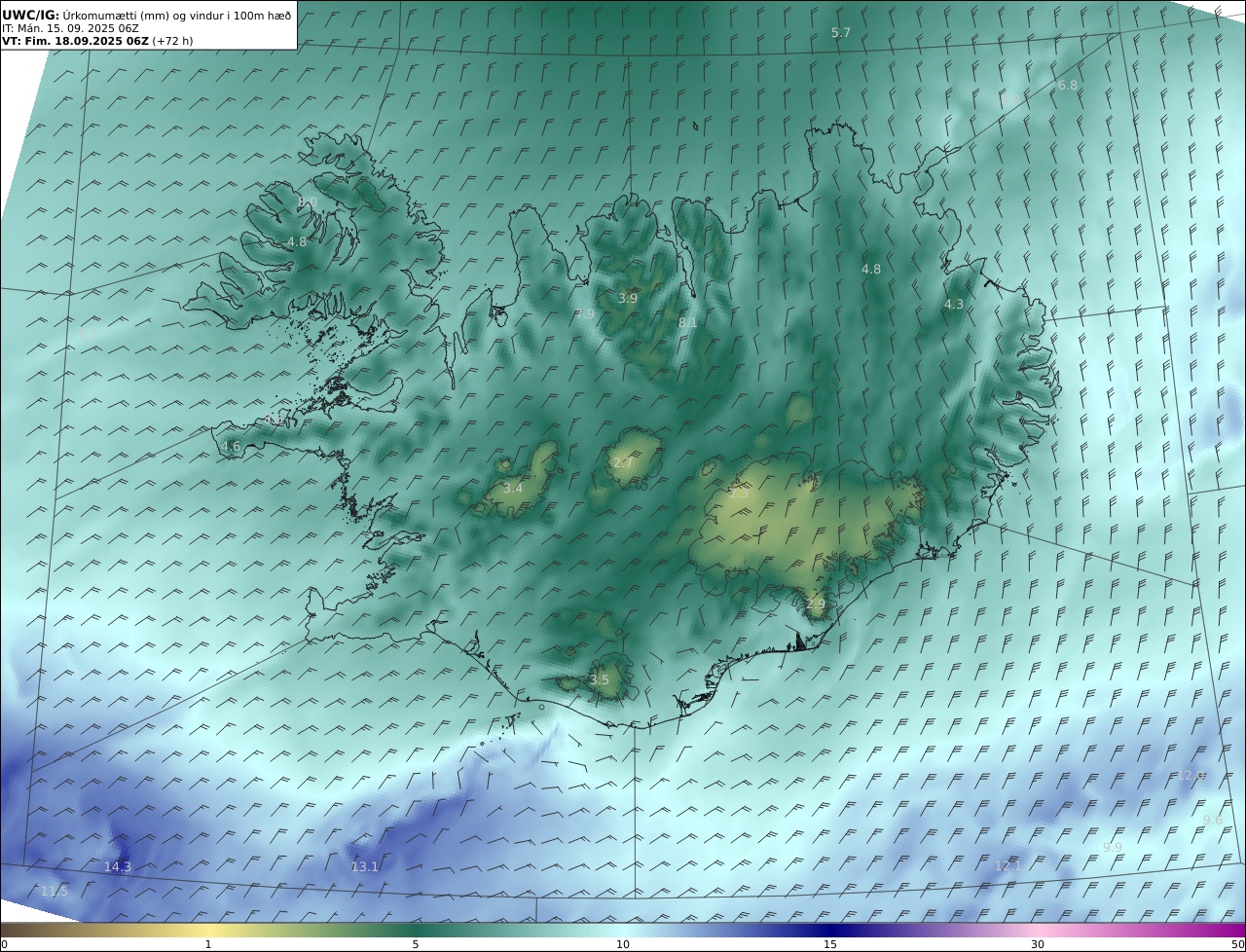Click the 8.0 value on the Westfjords
The image size is (1246, 952).
pyautogui.click(x=308, y=202)
